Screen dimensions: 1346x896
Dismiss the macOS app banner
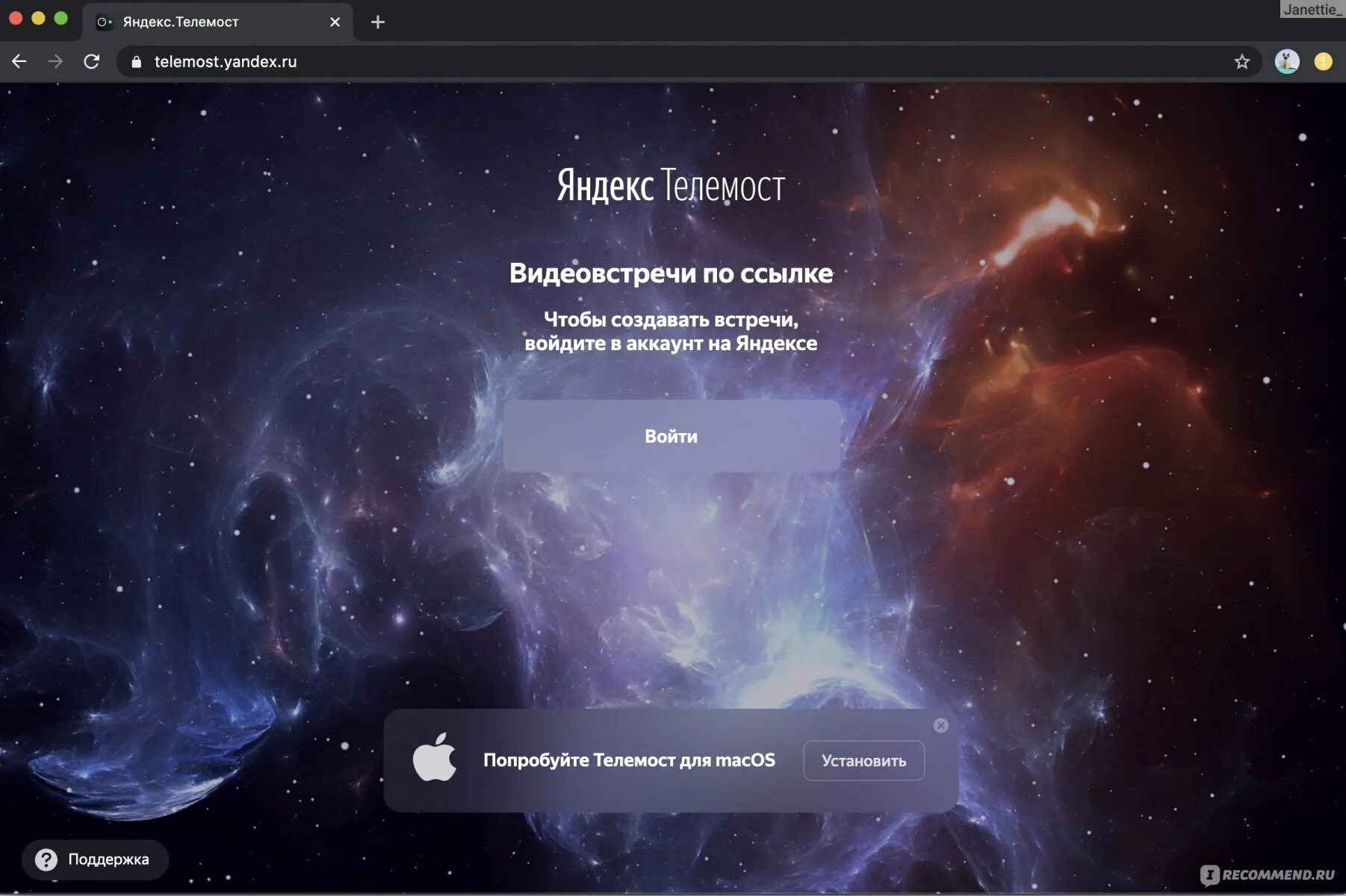point(940,725)
